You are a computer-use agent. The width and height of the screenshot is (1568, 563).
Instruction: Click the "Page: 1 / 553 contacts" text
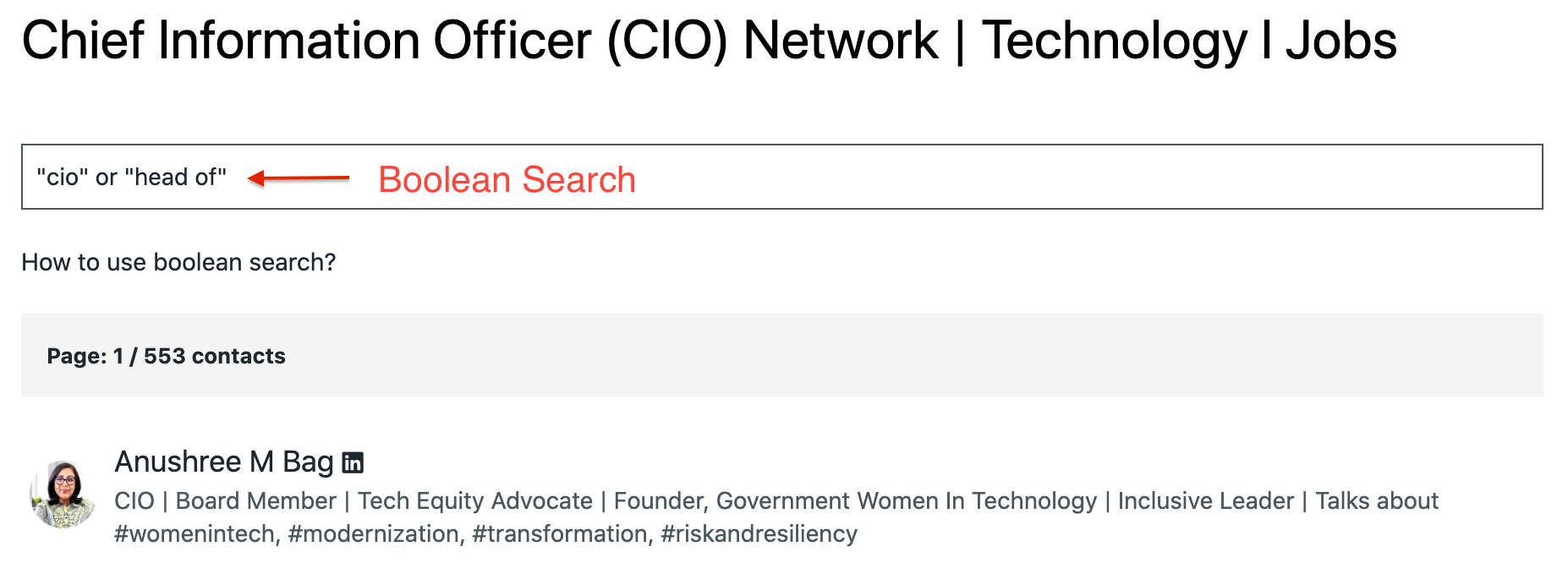coord(167,356)
